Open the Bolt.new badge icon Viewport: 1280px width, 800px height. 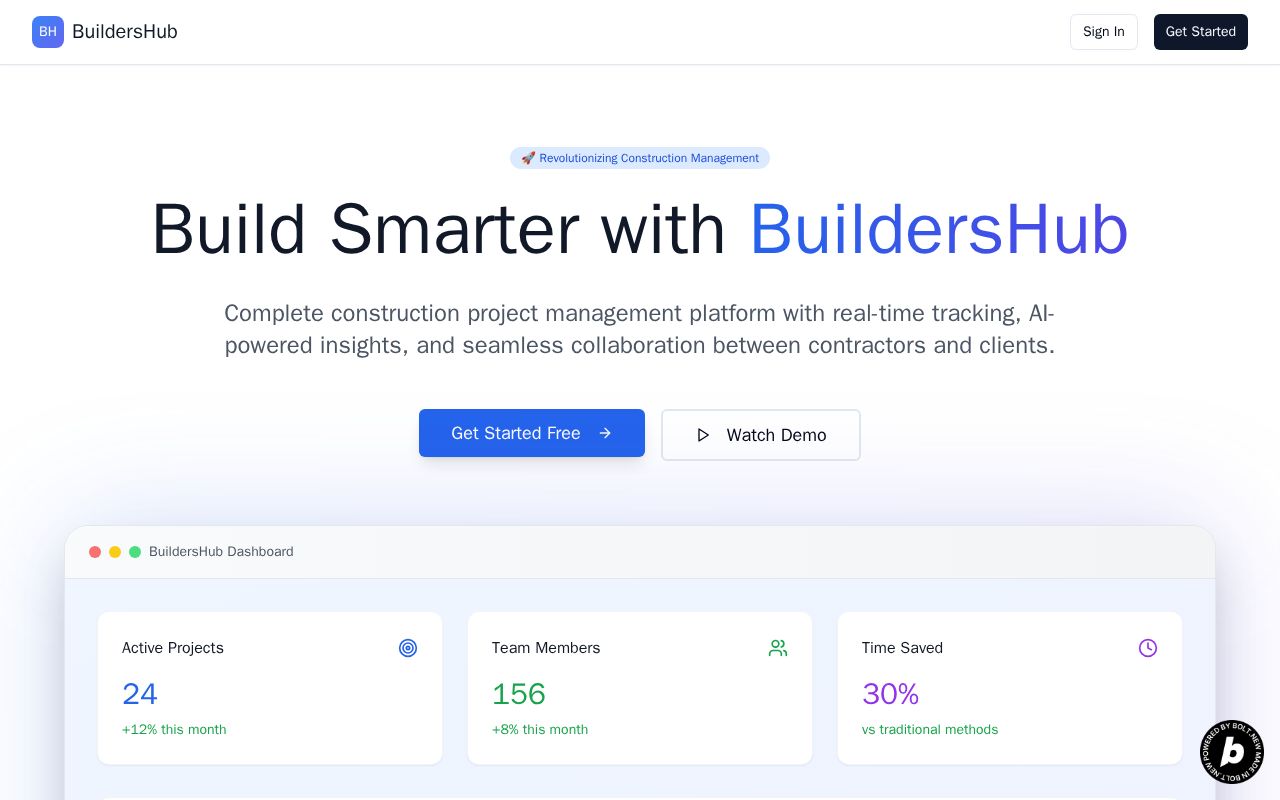1232,752
